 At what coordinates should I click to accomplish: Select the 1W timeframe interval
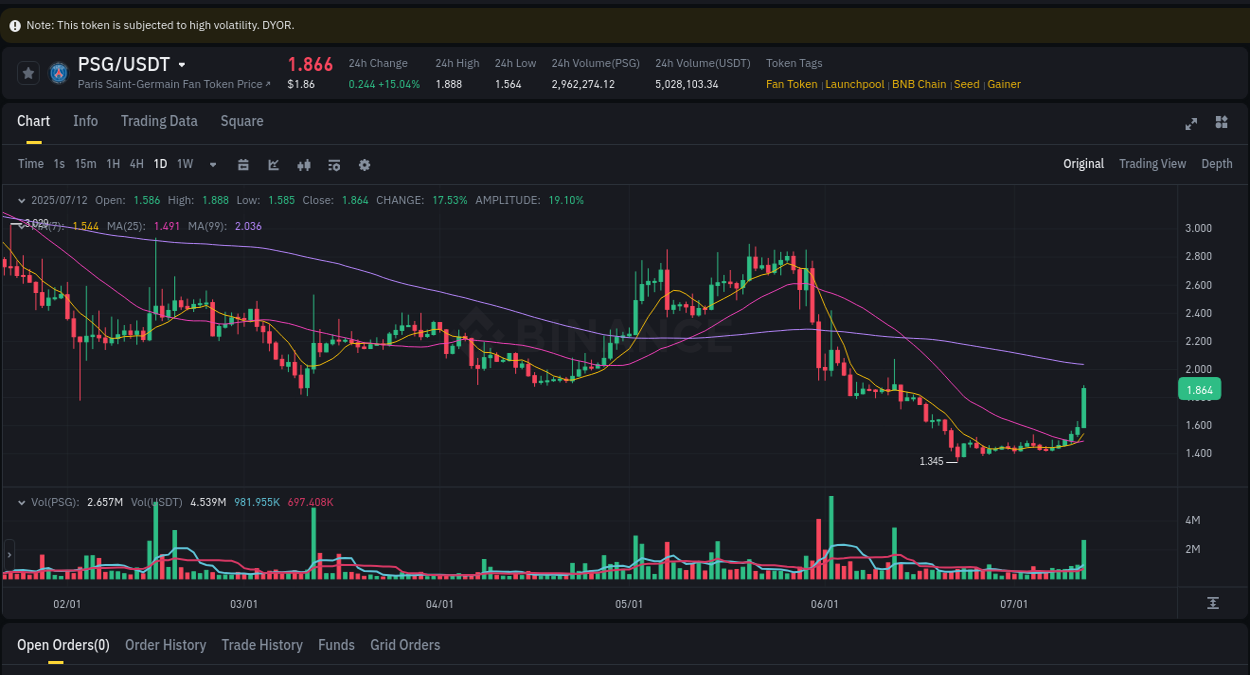click(184, 163)
